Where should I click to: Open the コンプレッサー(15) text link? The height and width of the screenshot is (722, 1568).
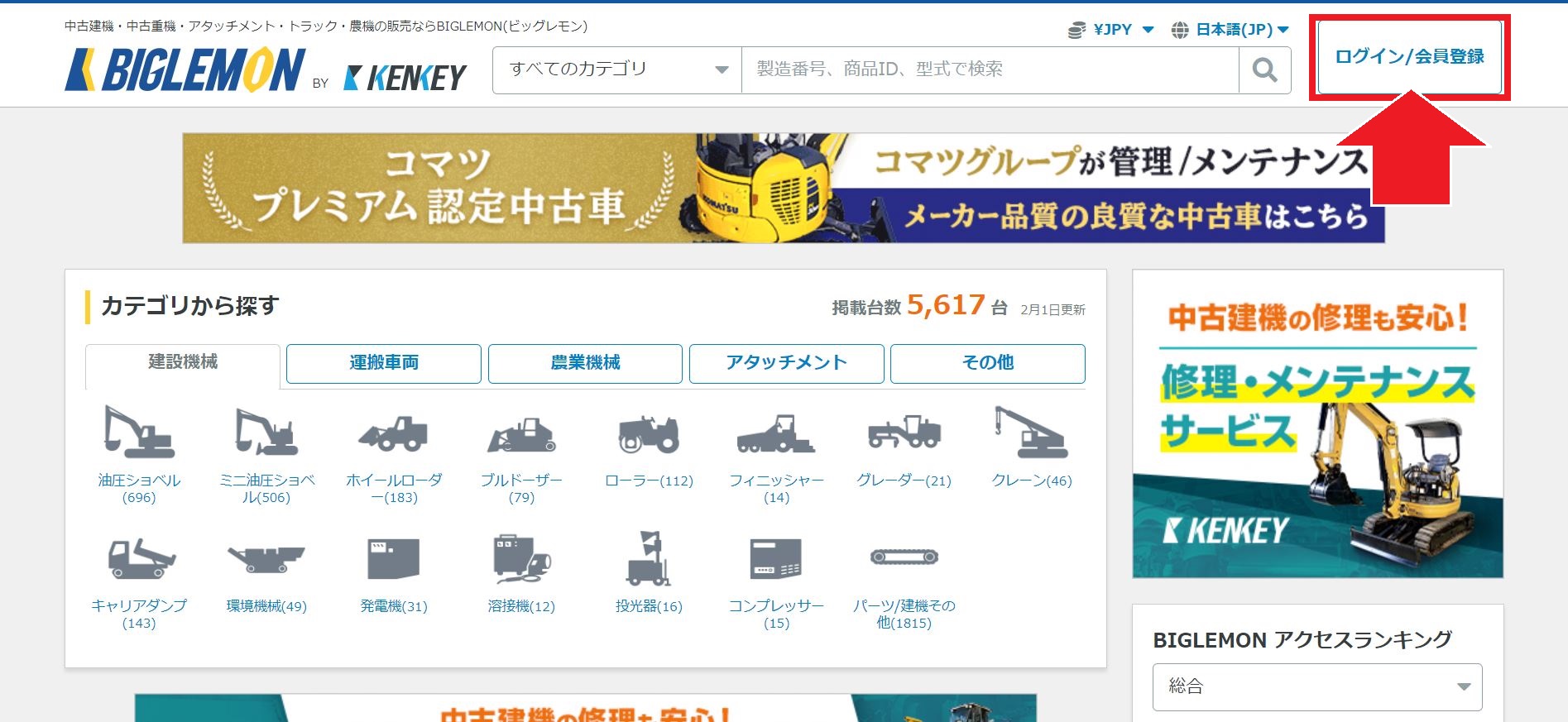776,614
